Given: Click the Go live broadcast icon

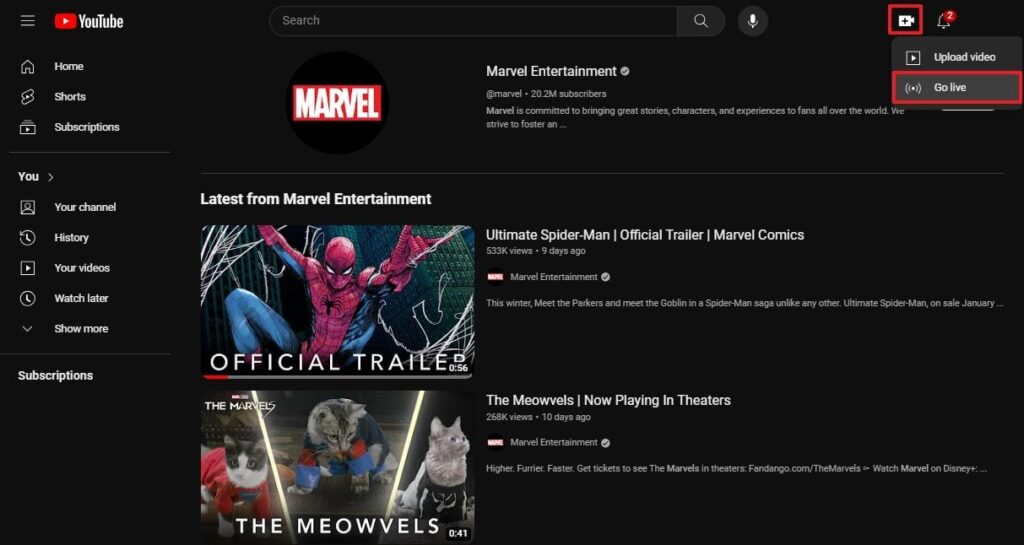Looking at the screenshot, I should click(x=913, y=88).
